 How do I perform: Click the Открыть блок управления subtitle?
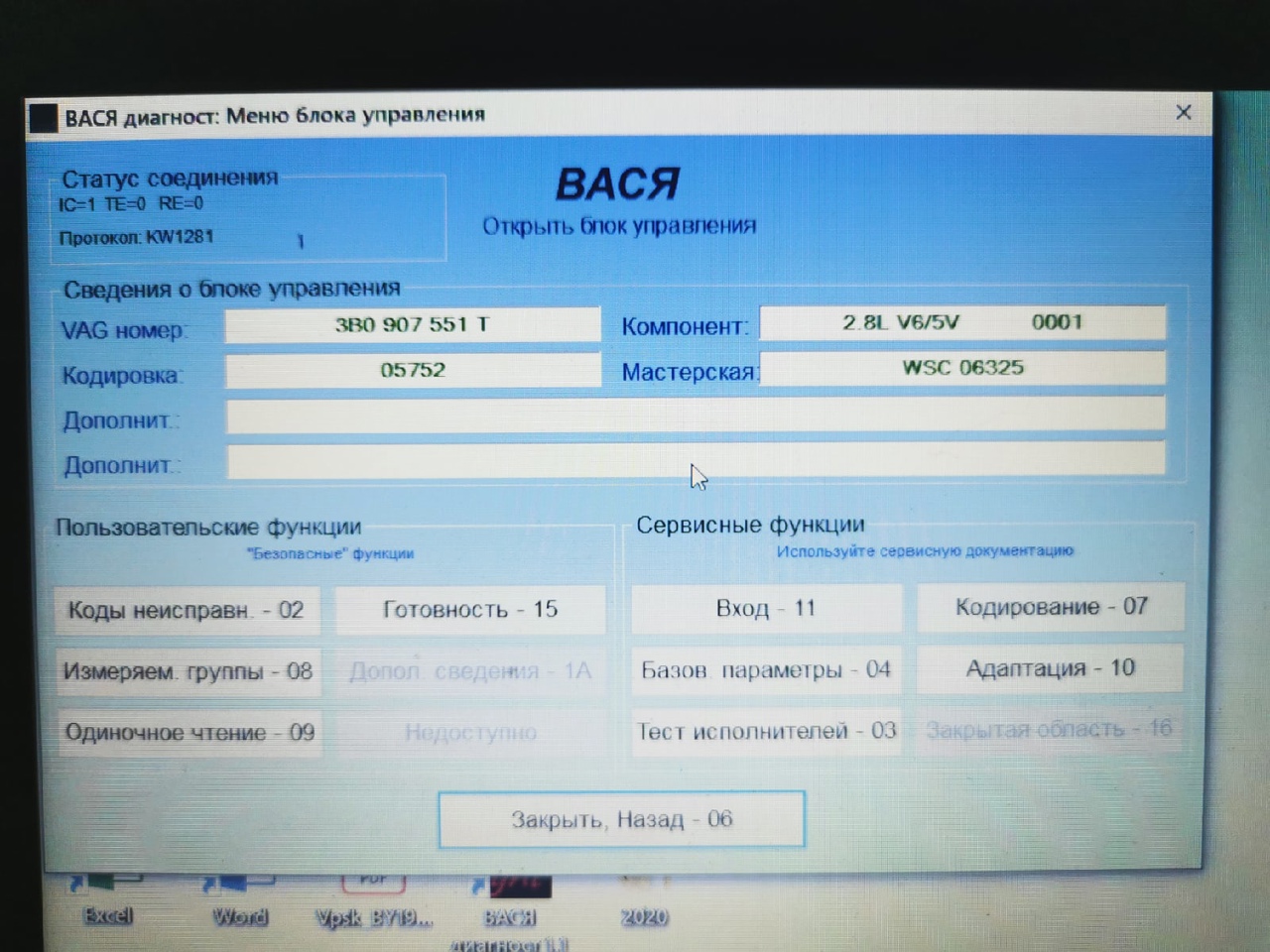[619, 226]
